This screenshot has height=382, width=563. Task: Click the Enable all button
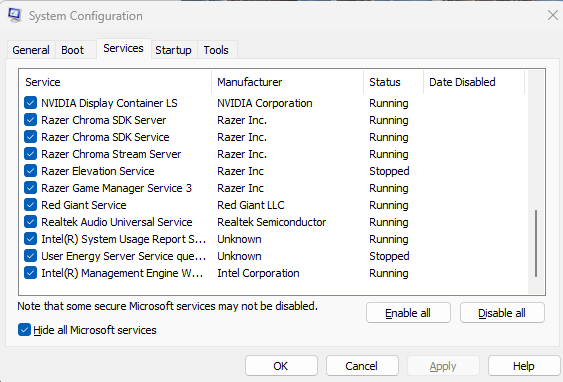pos(408,313)
